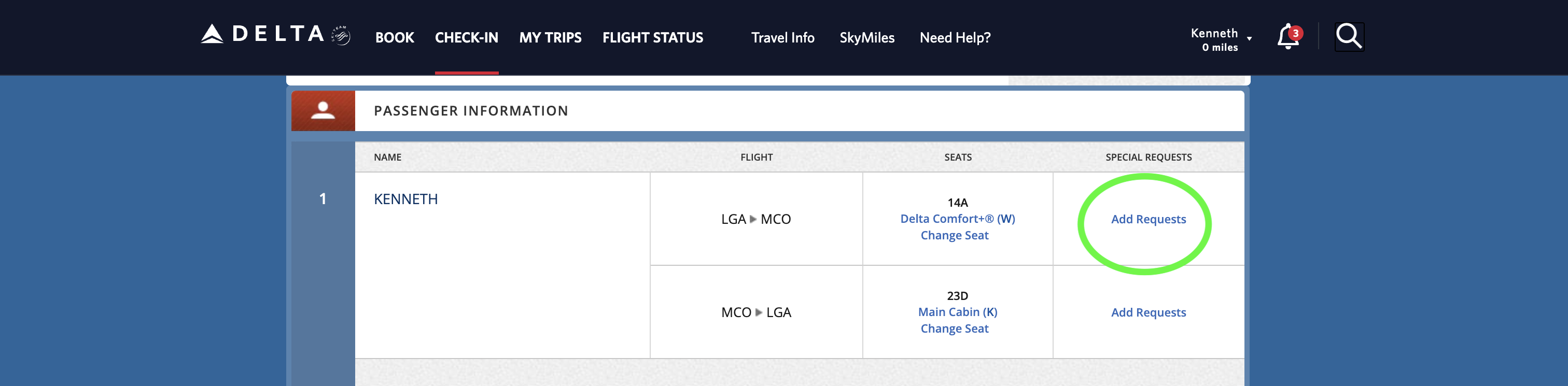This screenshot has width=1568, height=386.
Task: Click Add Requests for LGA to MCO
Action: [1148, 220]
